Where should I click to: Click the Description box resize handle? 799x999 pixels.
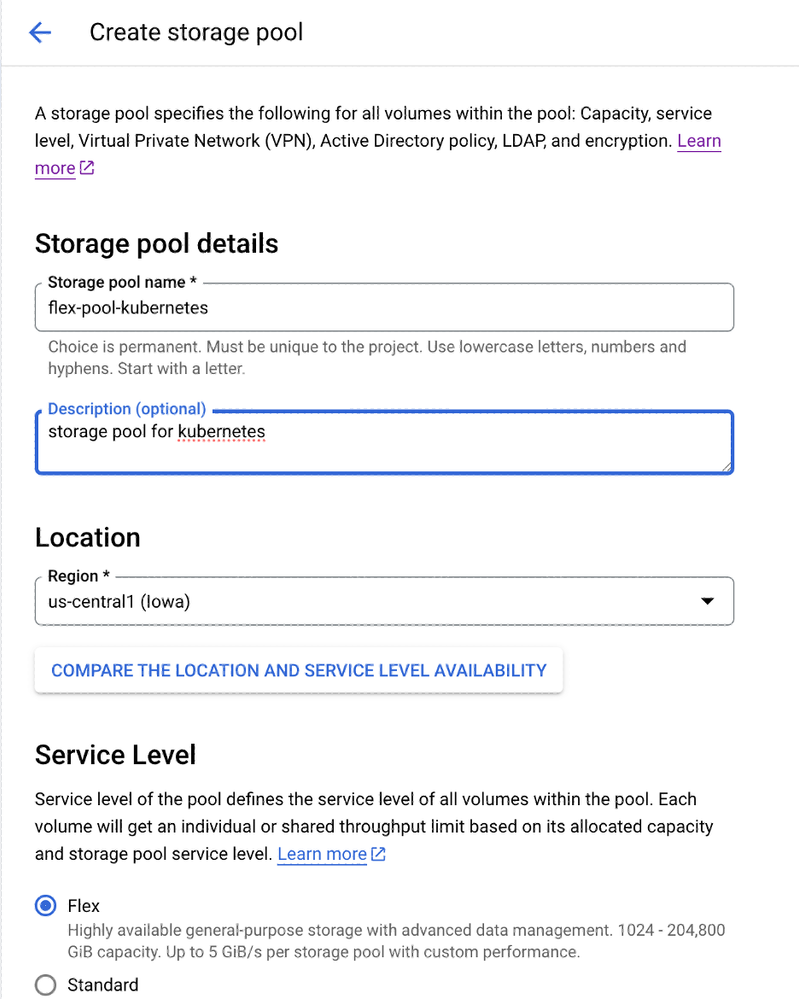tap(726, 465)
